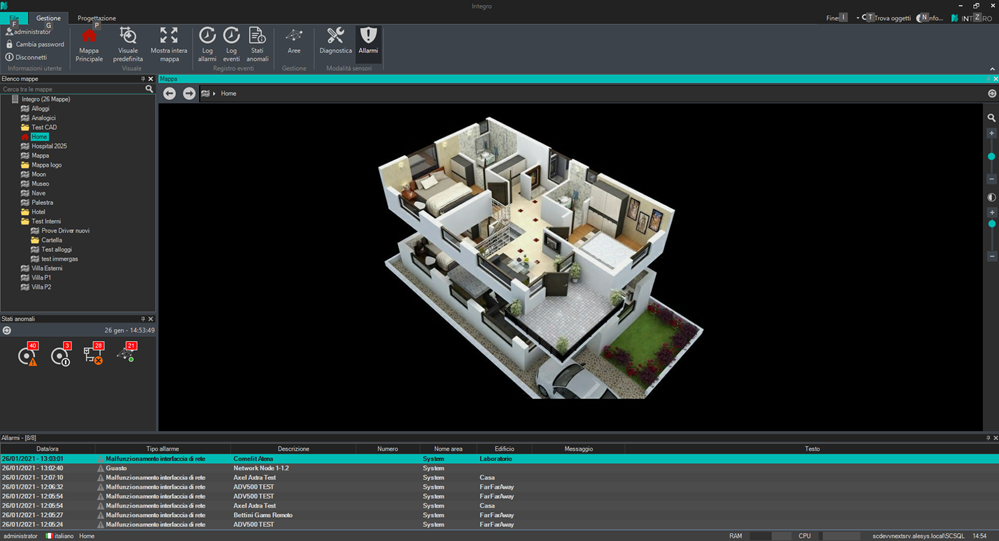This screenshot has height=541, width=999.
Task: Click the map zoom slider handle
Action: 991,156
